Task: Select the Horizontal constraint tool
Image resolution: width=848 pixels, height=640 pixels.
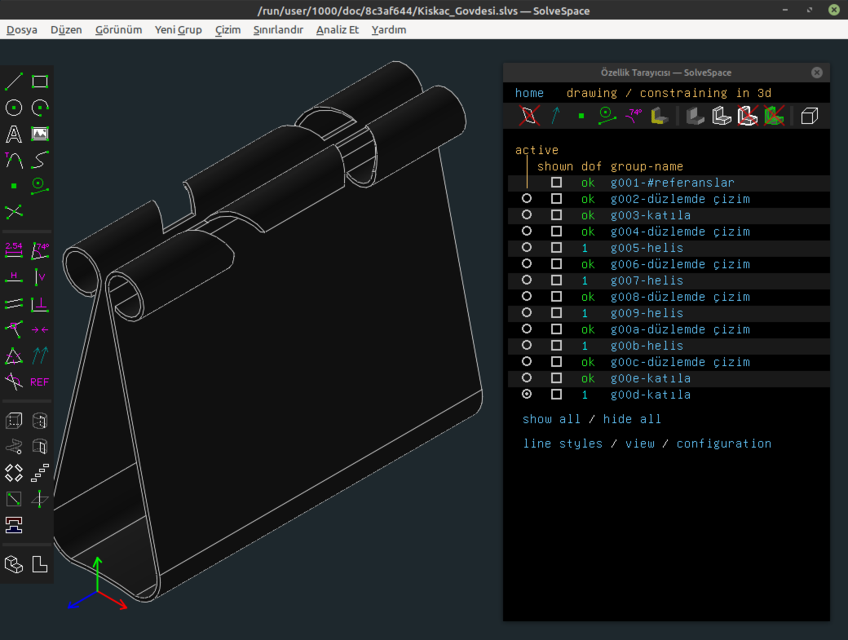Action: [x=14, y=277]
